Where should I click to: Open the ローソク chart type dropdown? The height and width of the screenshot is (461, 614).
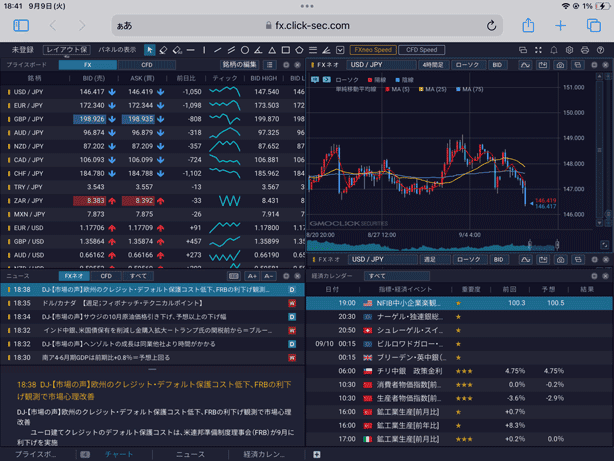(467, 65)
